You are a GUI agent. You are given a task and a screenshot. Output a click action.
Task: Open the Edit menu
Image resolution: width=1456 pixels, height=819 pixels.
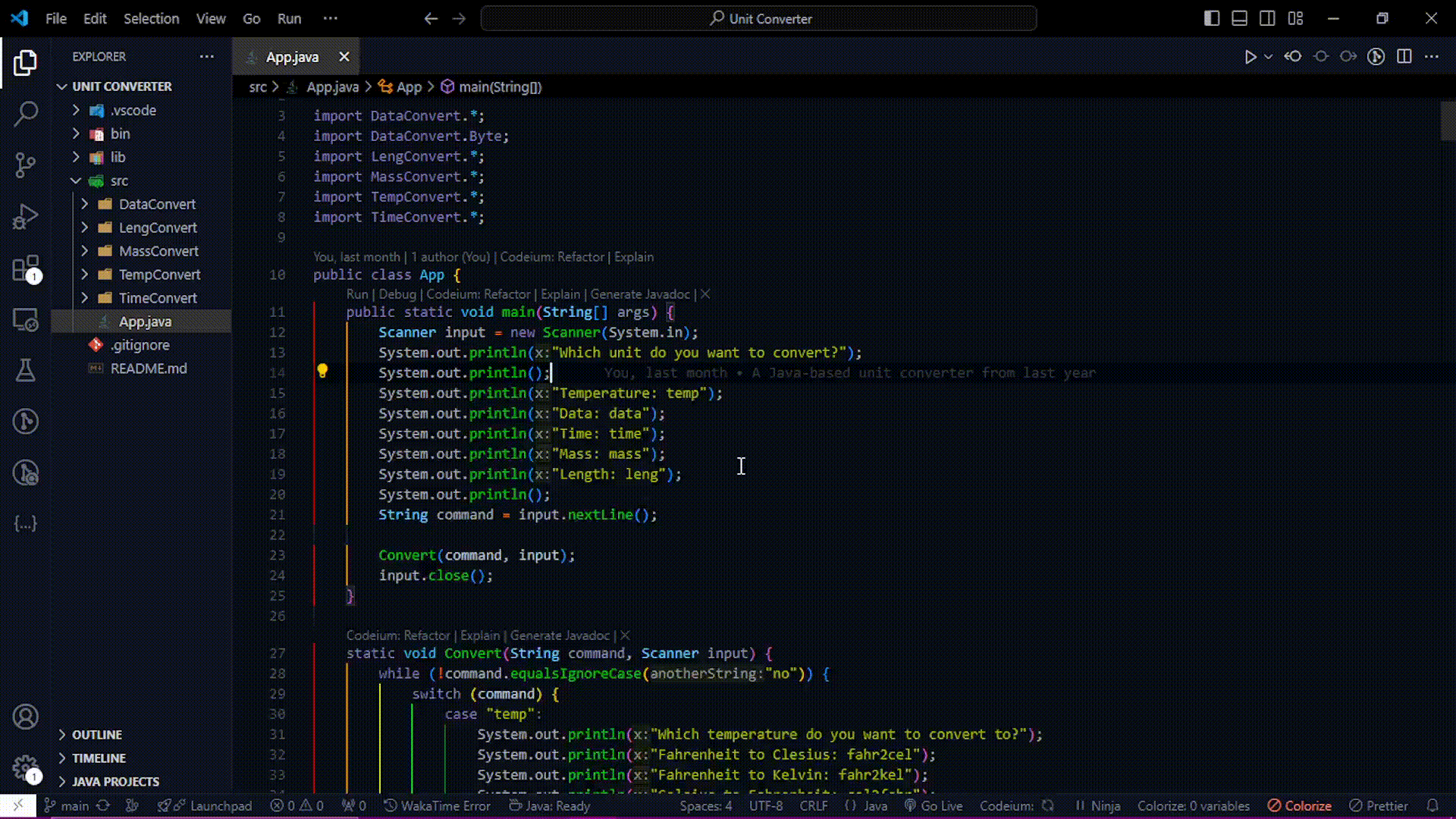pyautogui.click(x=95, y=18)
